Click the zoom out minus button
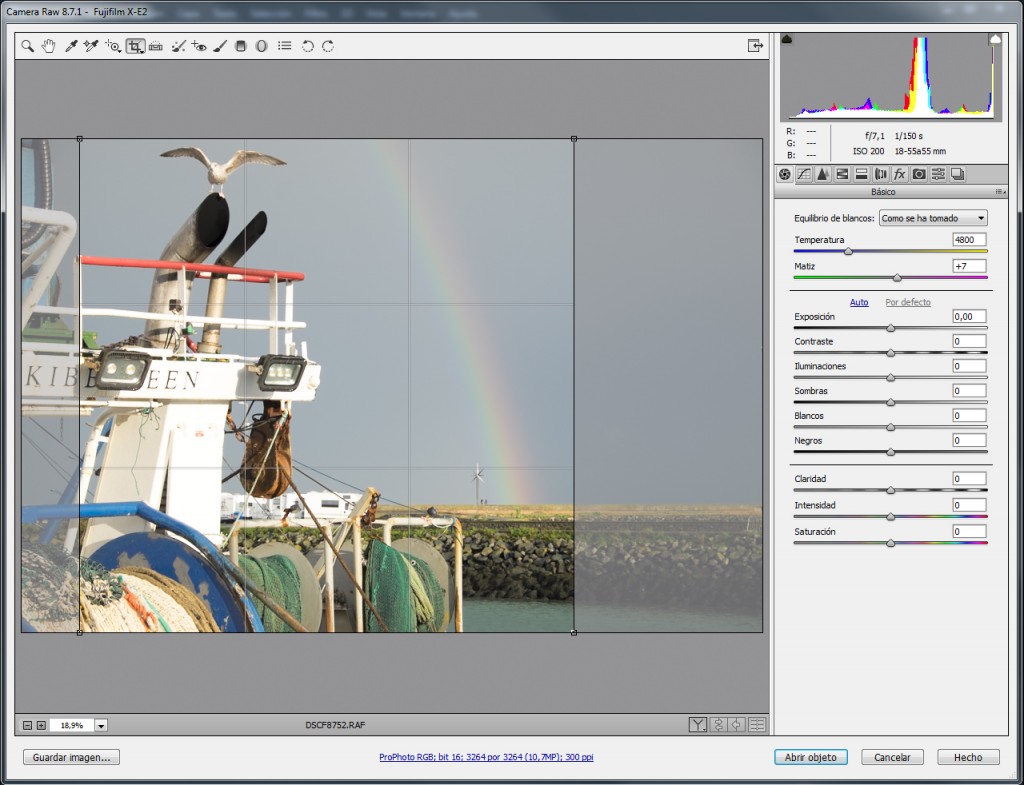The width and height of the screenshot is (1024, 785). 27,725
